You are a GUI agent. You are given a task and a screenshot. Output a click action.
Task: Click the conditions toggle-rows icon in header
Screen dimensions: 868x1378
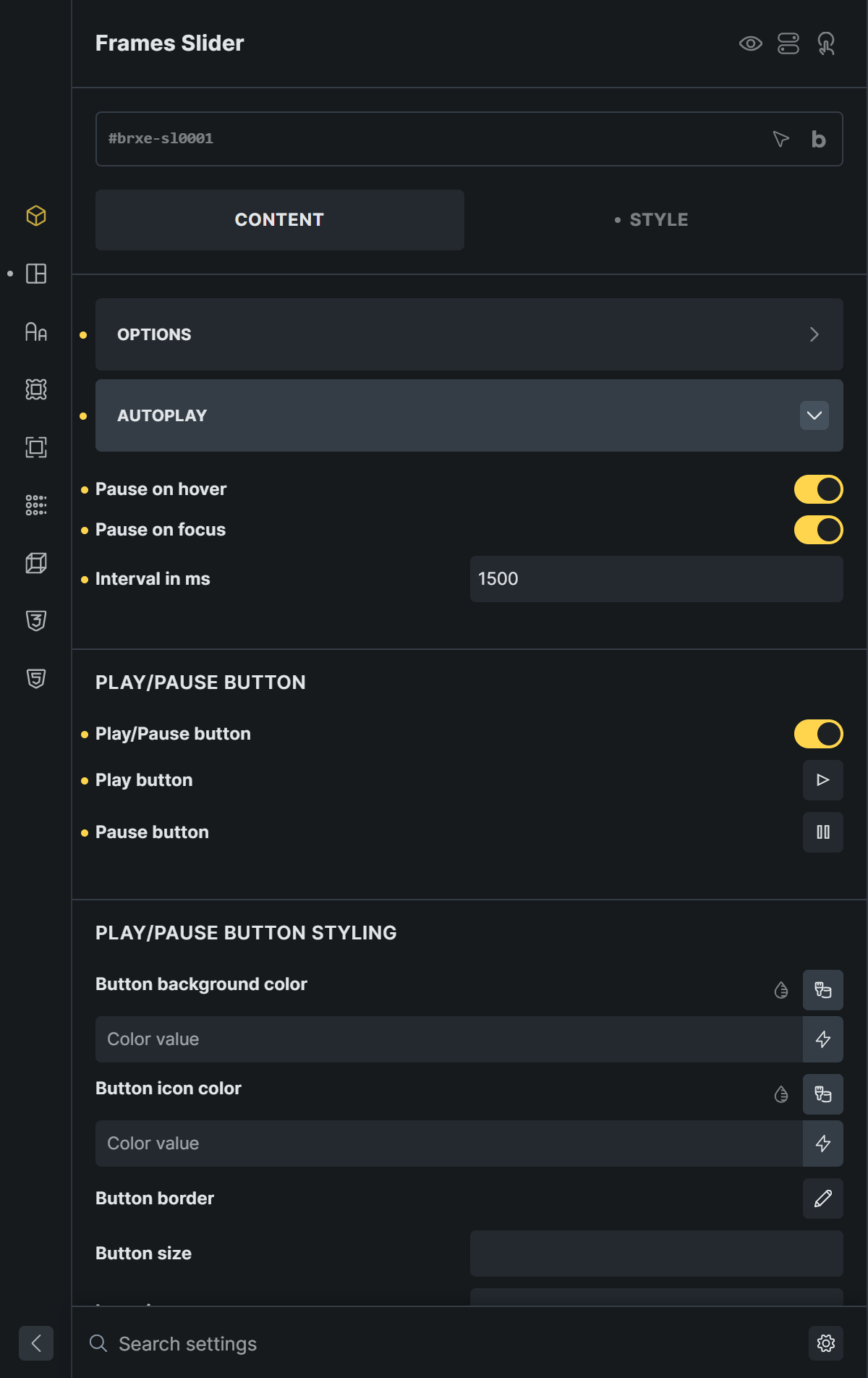[x=788, y=43]
